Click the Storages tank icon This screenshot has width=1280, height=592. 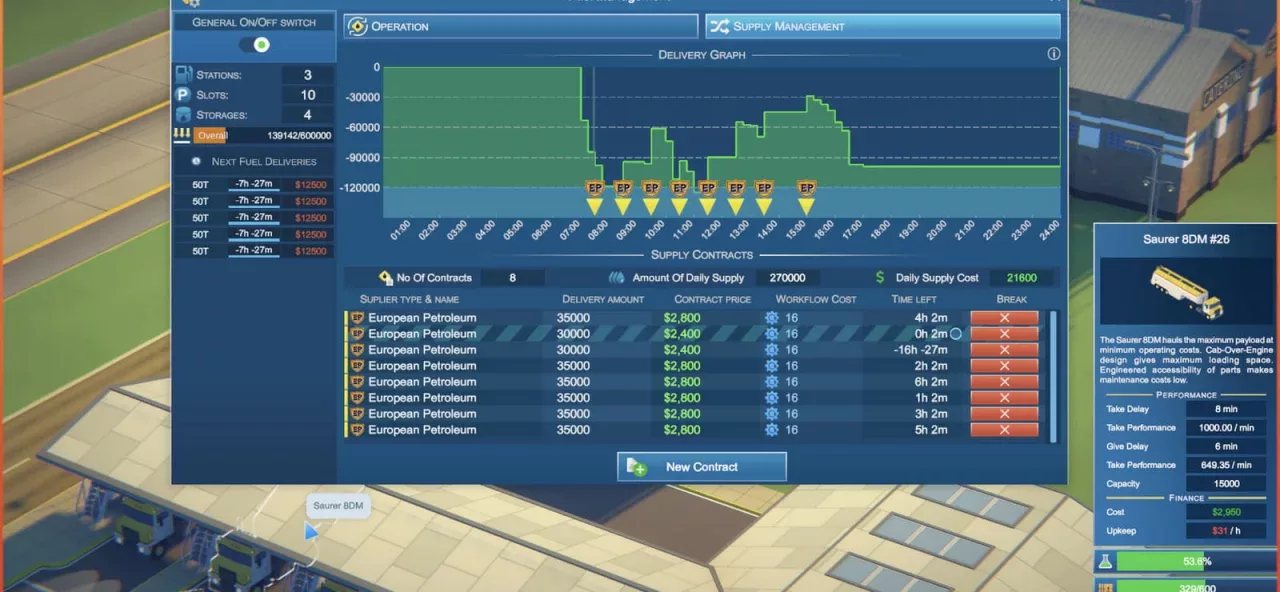(x=184, y=115)
